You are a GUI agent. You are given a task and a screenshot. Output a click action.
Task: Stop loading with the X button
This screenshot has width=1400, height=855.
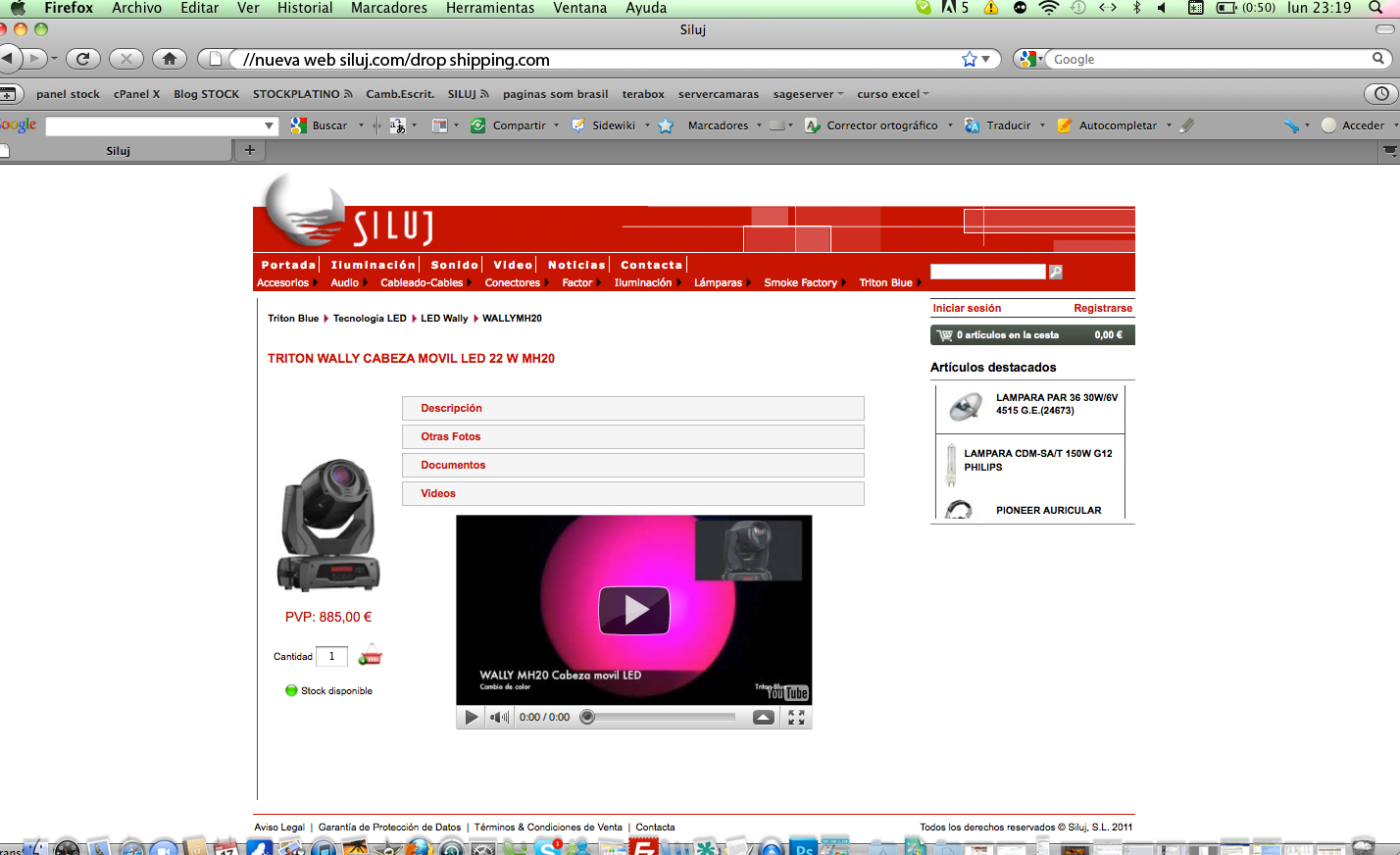click(x=126, y=59)
